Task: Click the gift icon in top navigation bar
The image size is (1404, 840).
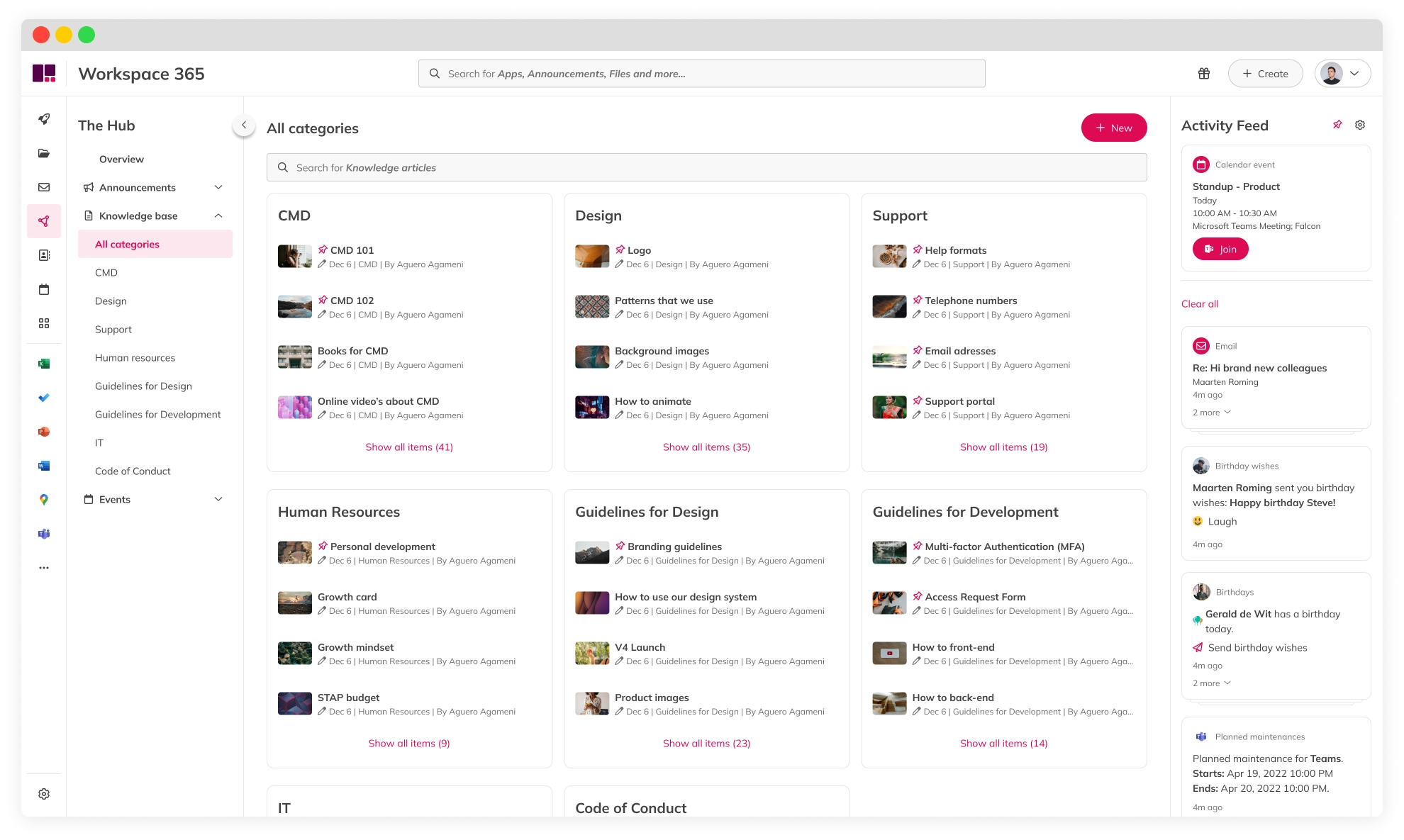Action: 1204,73
